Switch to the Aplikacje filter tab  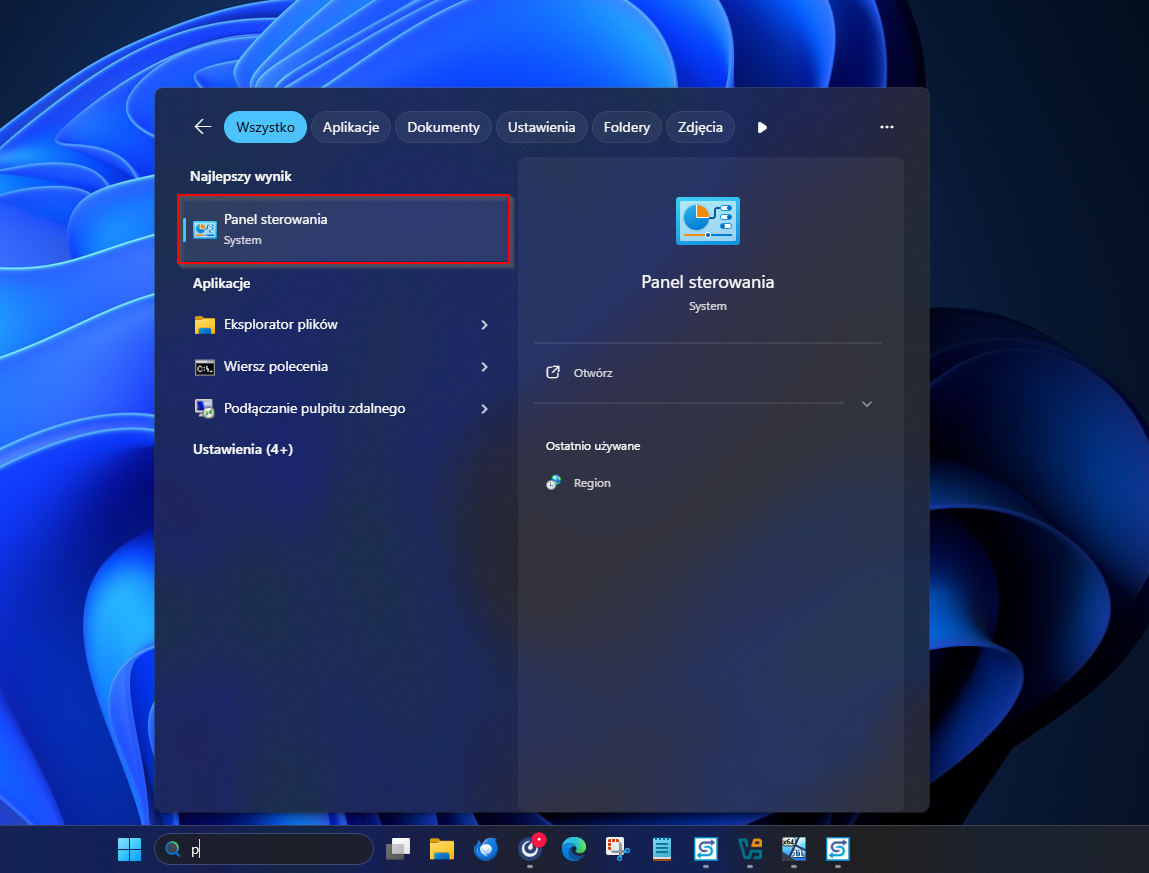coord(350,127)
